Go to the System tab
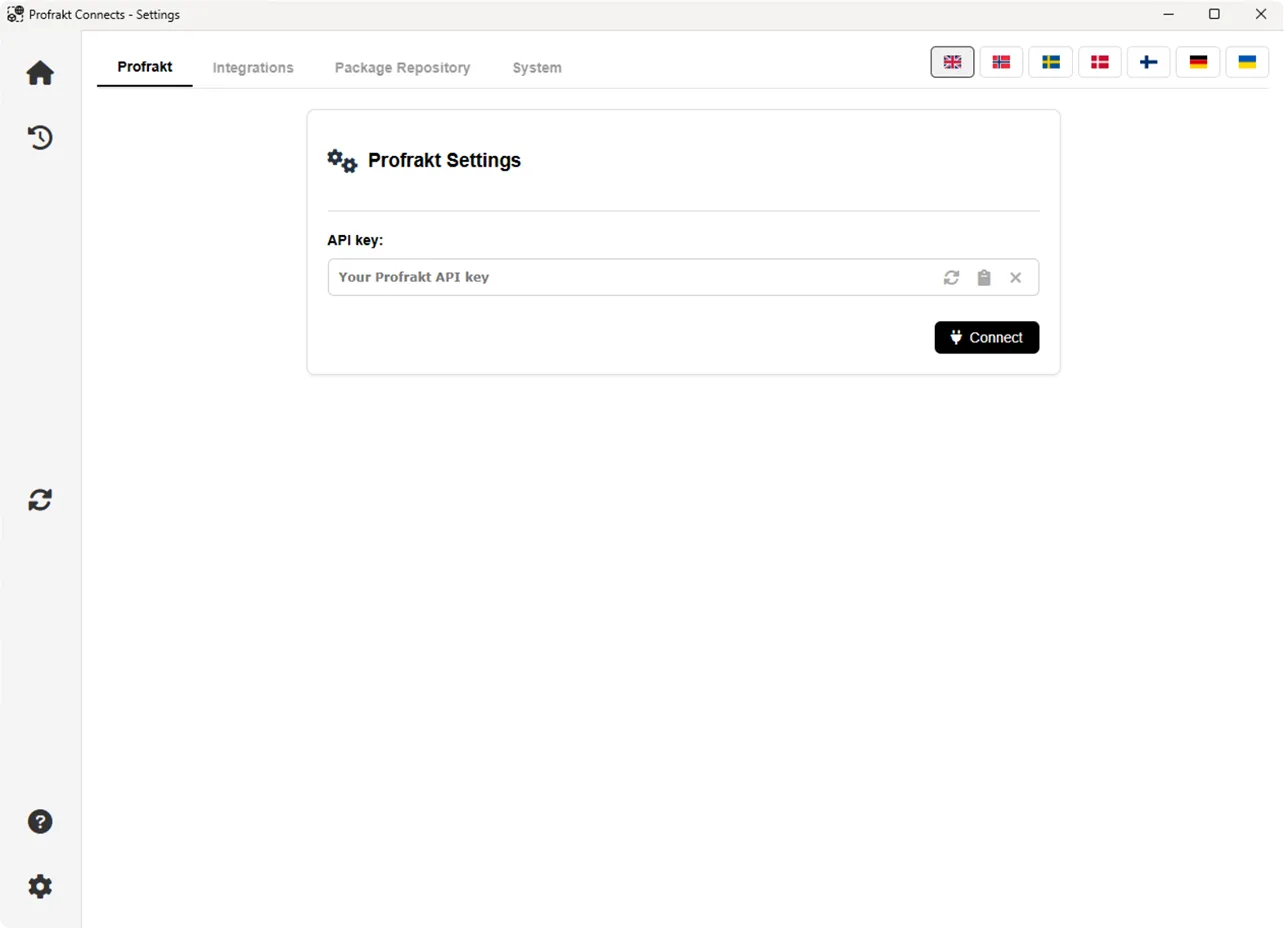Image resolution: width=1284 pixels, height=928 pixels. pos(537,68)
